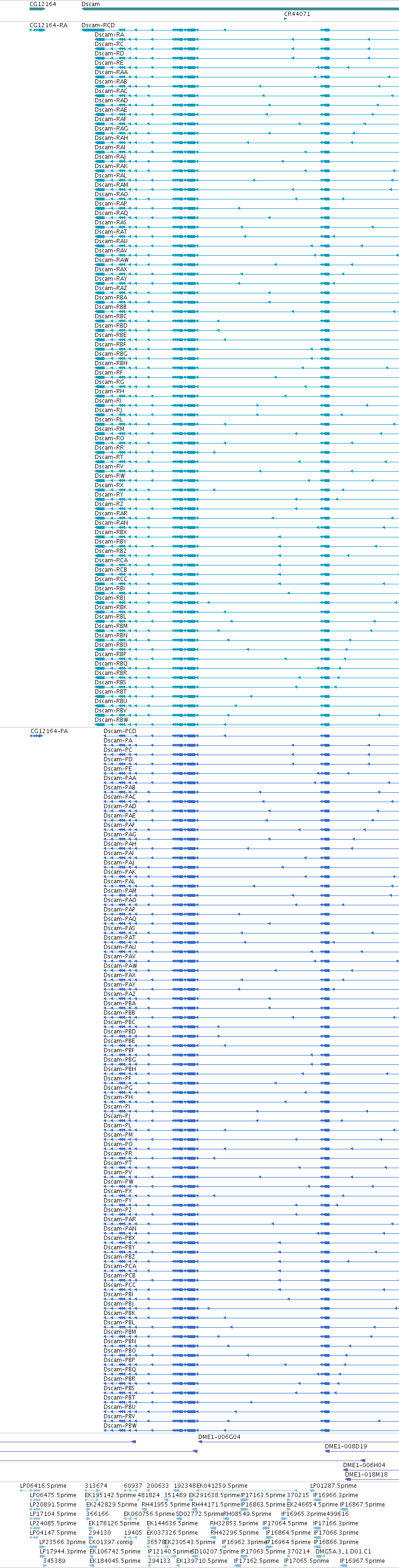Open clone DME1-006H04
Image resolution: width=399 pixels, height=1568 pixels.
coord(364,1466)
